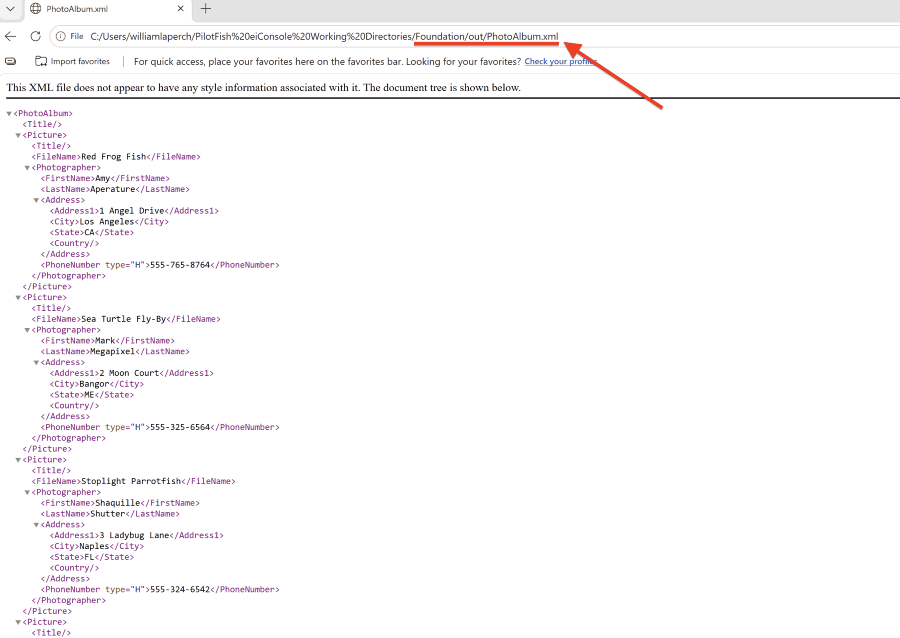The image size is (900, 638).
Task: Click the text Stoplight Parrotfish
Action: pyautogui.click(x=131, y=481)
